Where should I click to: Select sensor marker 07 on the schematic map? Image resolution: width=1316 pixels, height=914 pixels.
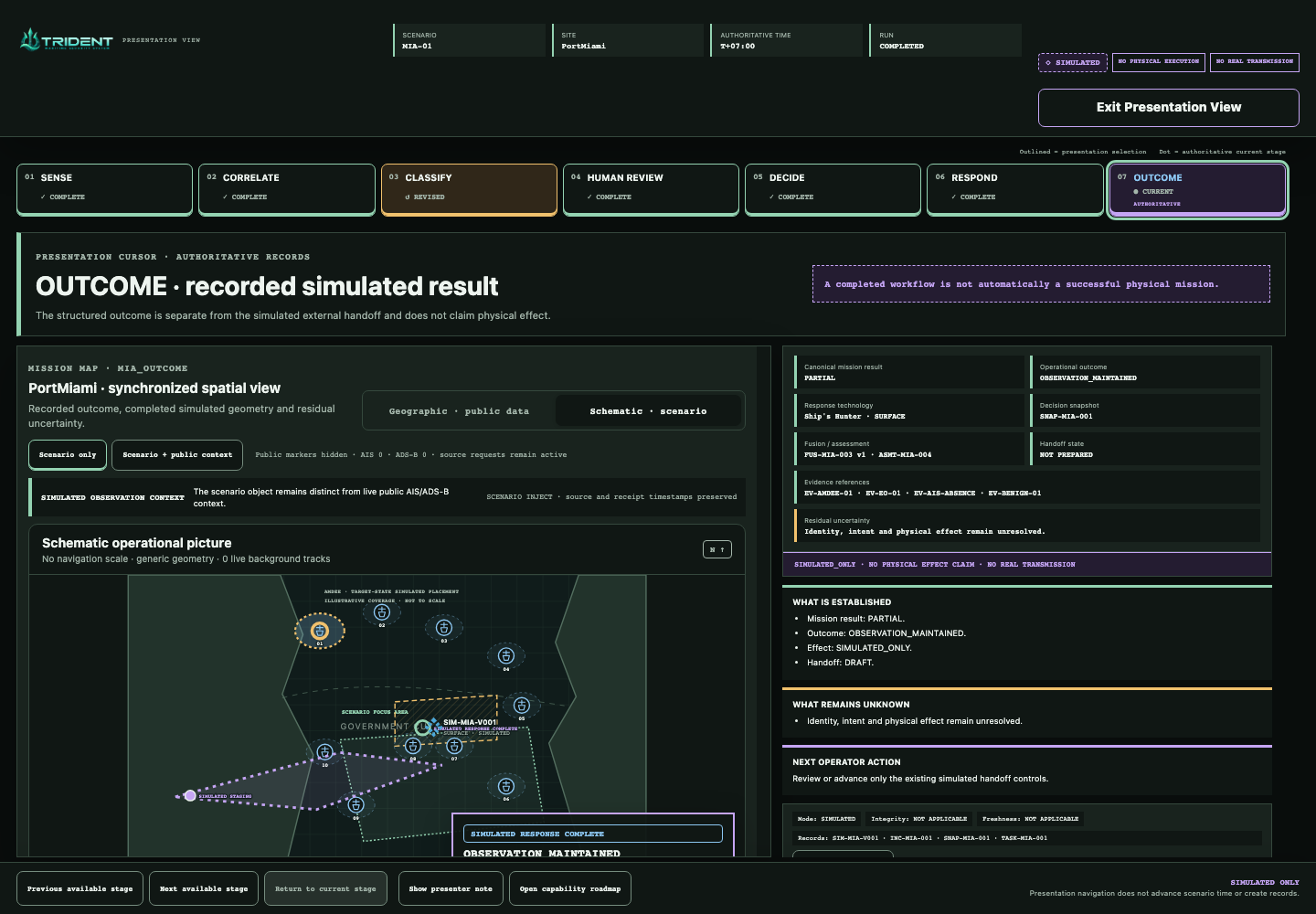pyautogui.click(x=454, y=746)
